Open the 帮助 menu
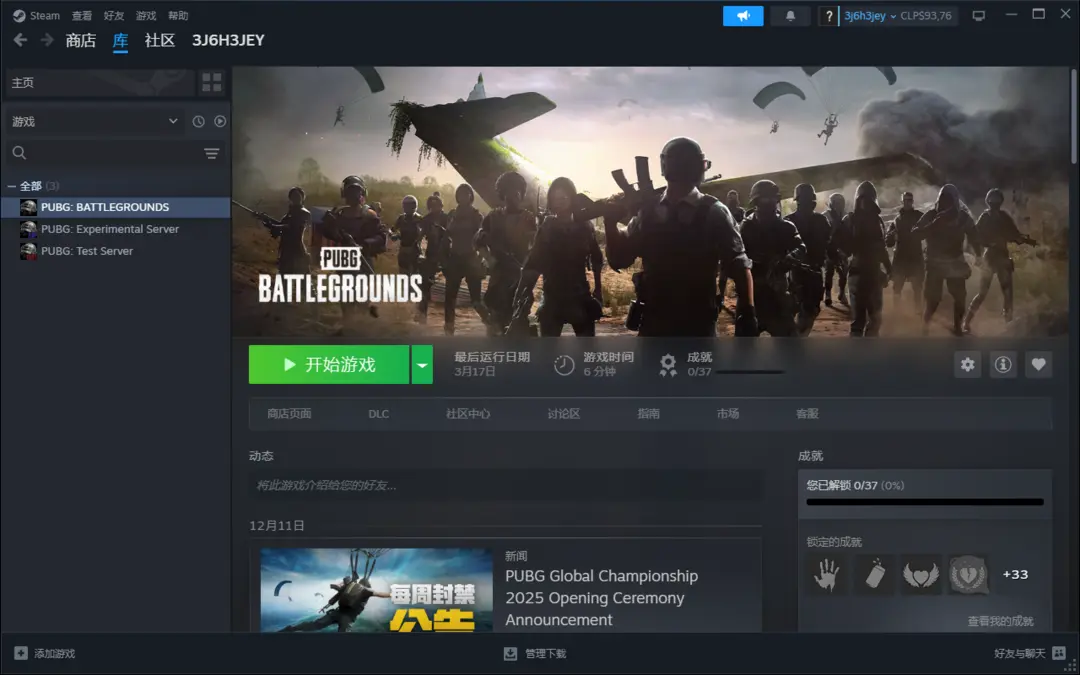Viewport: 1080px width, 675px height. pos(178,15)
